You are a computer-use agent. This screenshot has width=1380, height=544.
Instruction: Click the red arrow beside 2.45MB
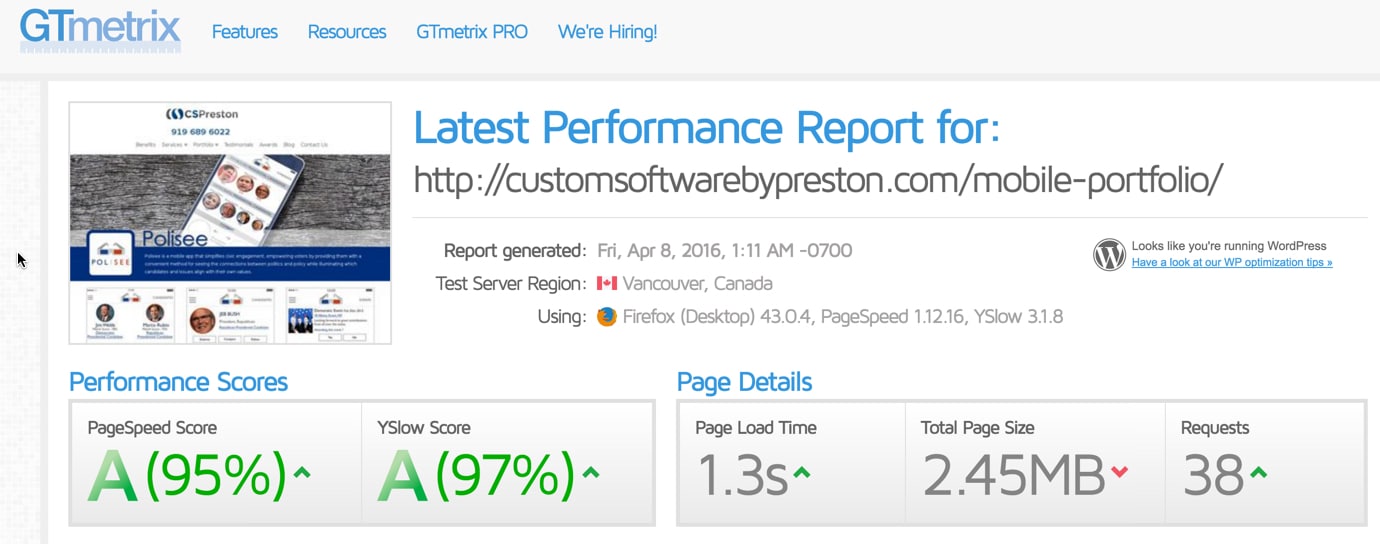coord(1119,472)
